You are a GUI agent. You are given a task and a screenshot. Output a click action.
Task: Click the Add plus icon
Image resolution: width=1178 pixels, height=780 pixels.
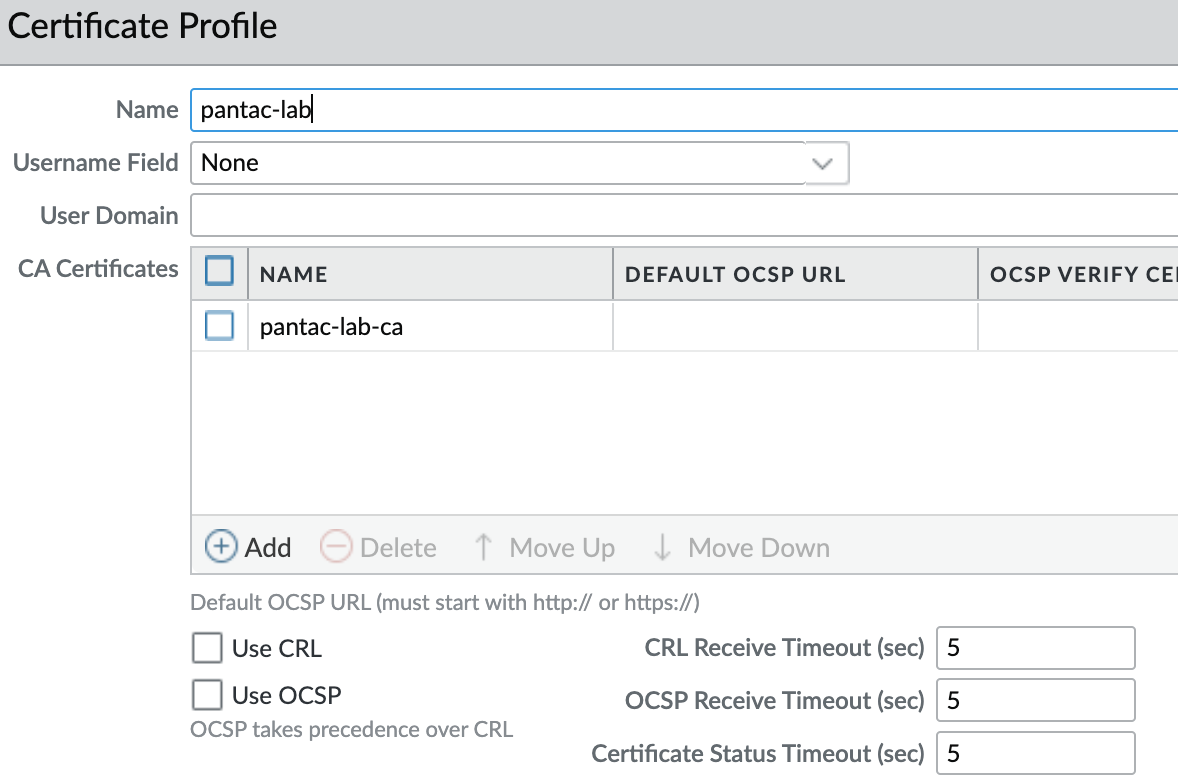[221, 547]
